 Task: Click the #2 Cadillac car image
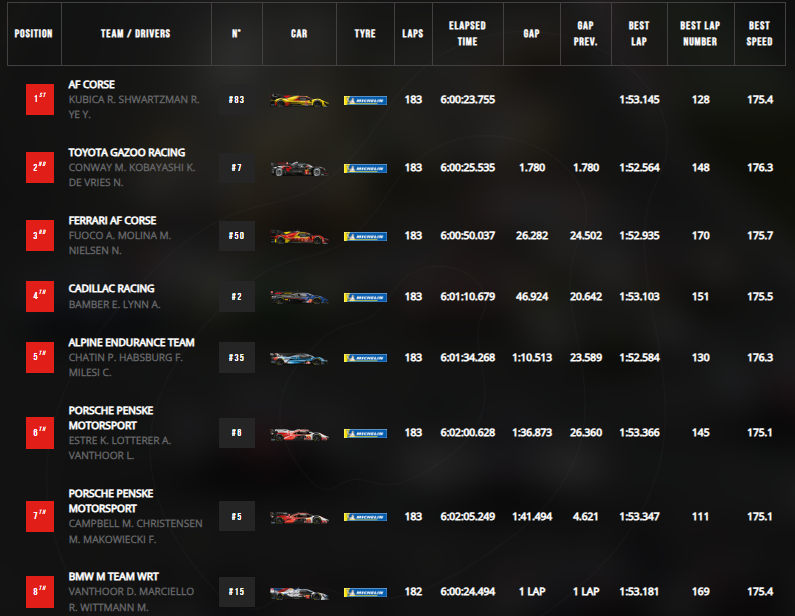(x=299, y=297)
